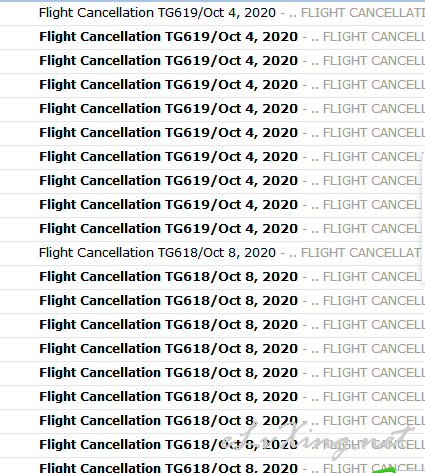Open the third unread TG619 cancellation email
Viewport: 425px width, 473px height.
point(212,85)
